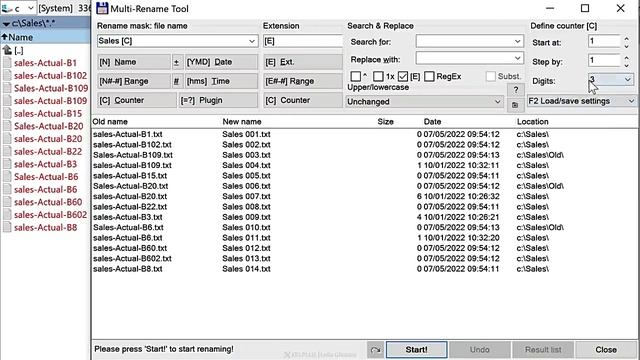Screen dimensions: 640x360
Task: Toggle the caret ^ checkbox
Action: [x=356, y=76]
